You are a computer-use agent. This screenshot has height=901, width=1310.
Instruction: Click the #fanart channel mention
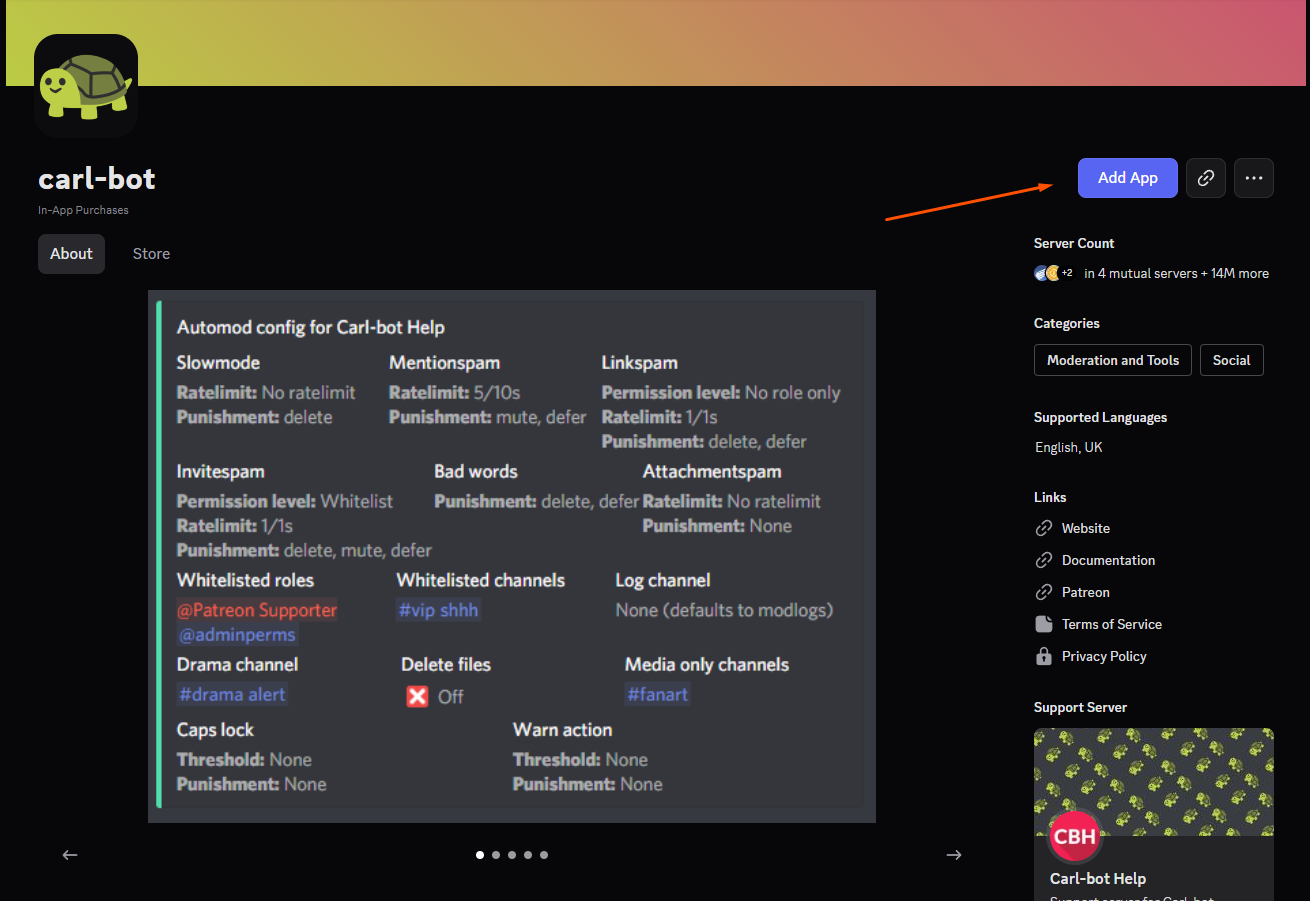coord(657,694)
